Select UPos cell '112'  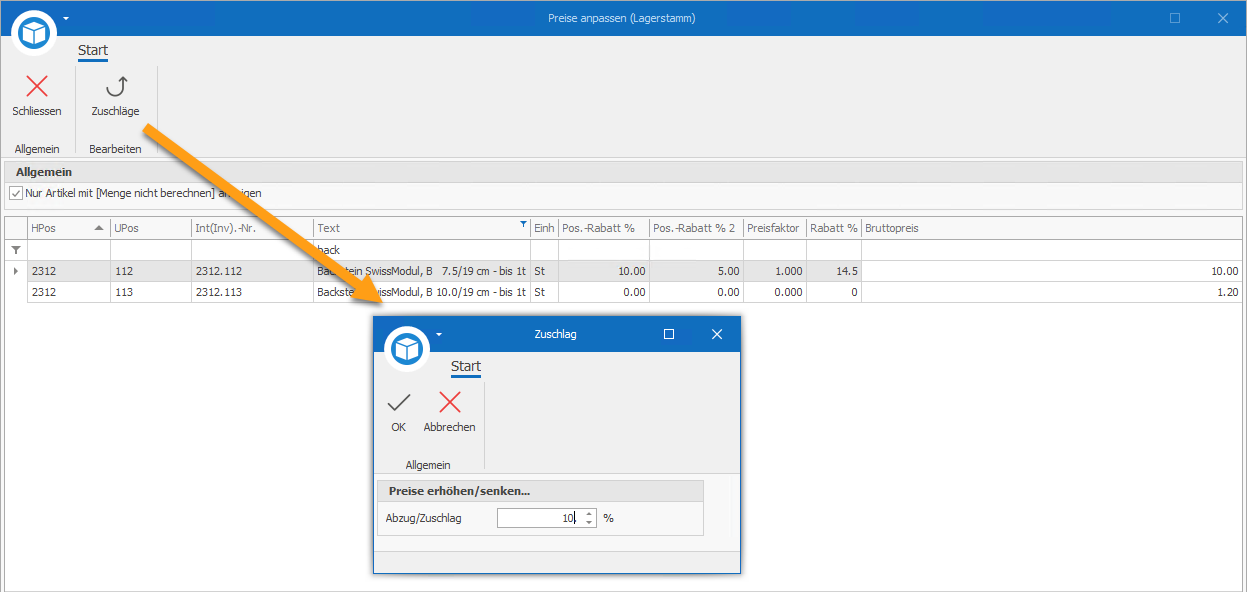tap(151, 271)
